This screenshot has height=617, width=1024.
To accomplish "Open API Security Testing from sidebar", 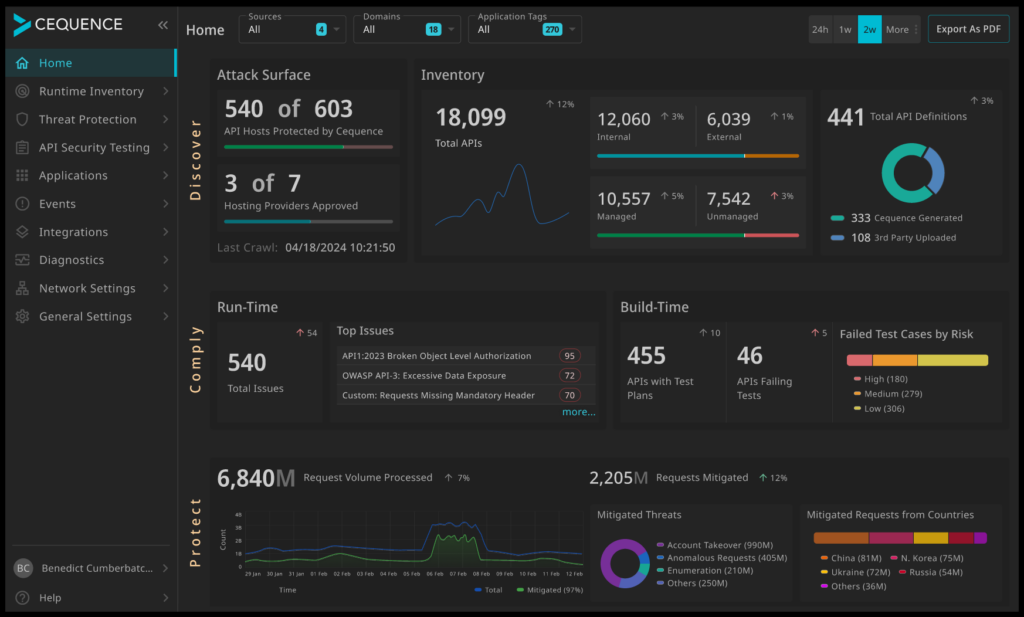I will click(x=90, y=147).
